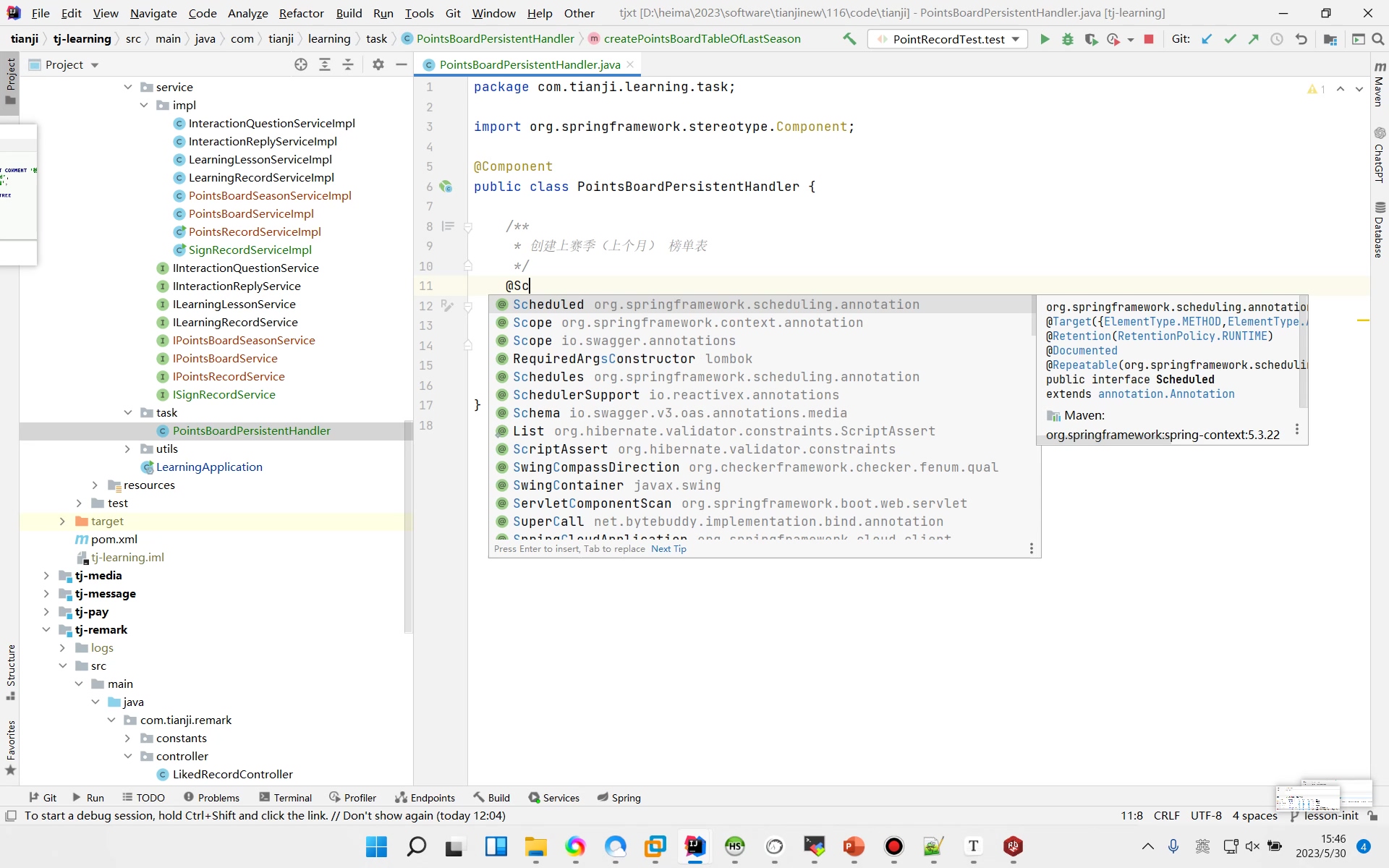Expand the tj-media module folder
The width and height of the screenshot is (1389, 868).
pyautogui.click(x=46, y=575)
